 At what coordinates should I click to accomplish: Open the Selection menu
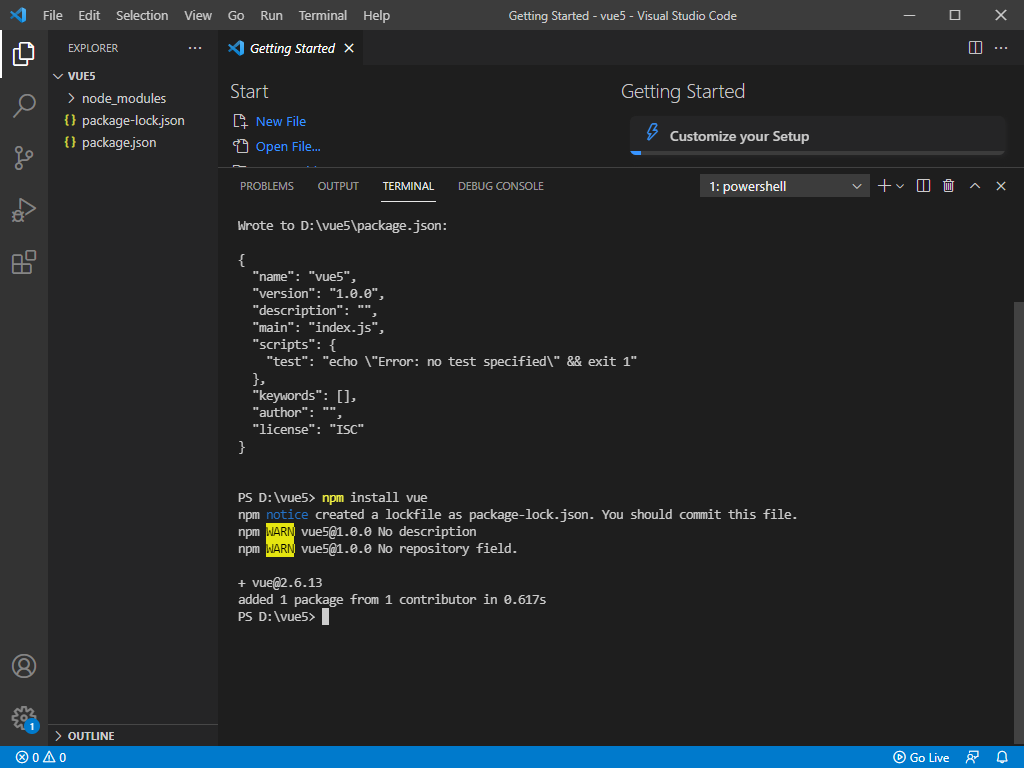142,15
